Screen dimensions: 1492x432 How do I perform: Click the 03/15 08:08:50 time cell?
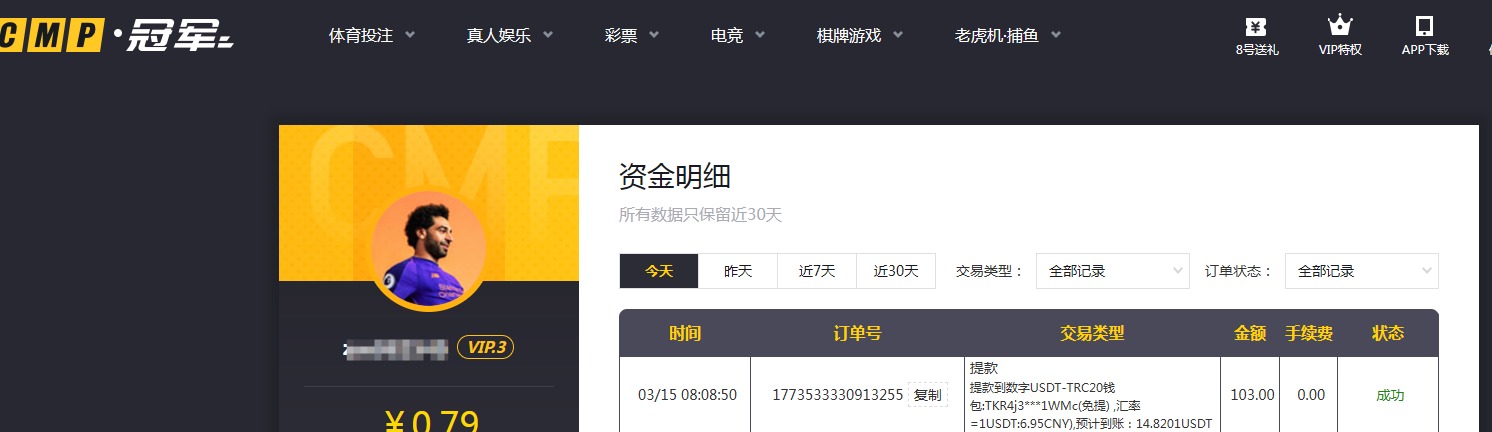point(687,395)
